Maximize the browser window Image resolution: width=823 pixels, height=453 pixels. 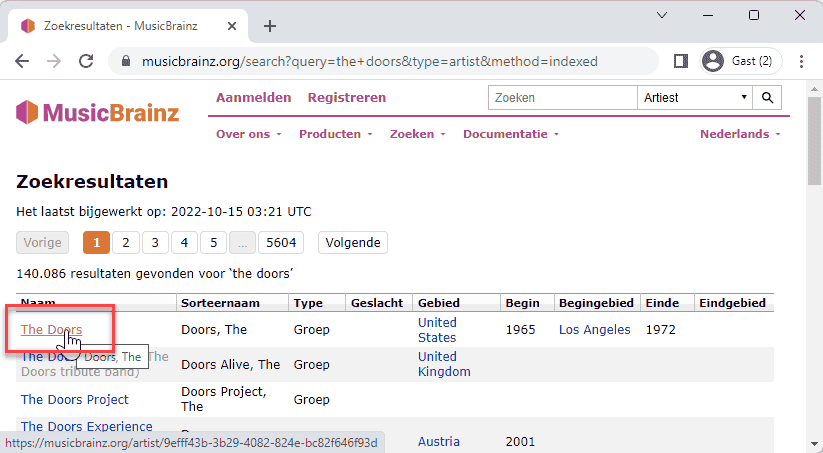click(x=754, y=15)
